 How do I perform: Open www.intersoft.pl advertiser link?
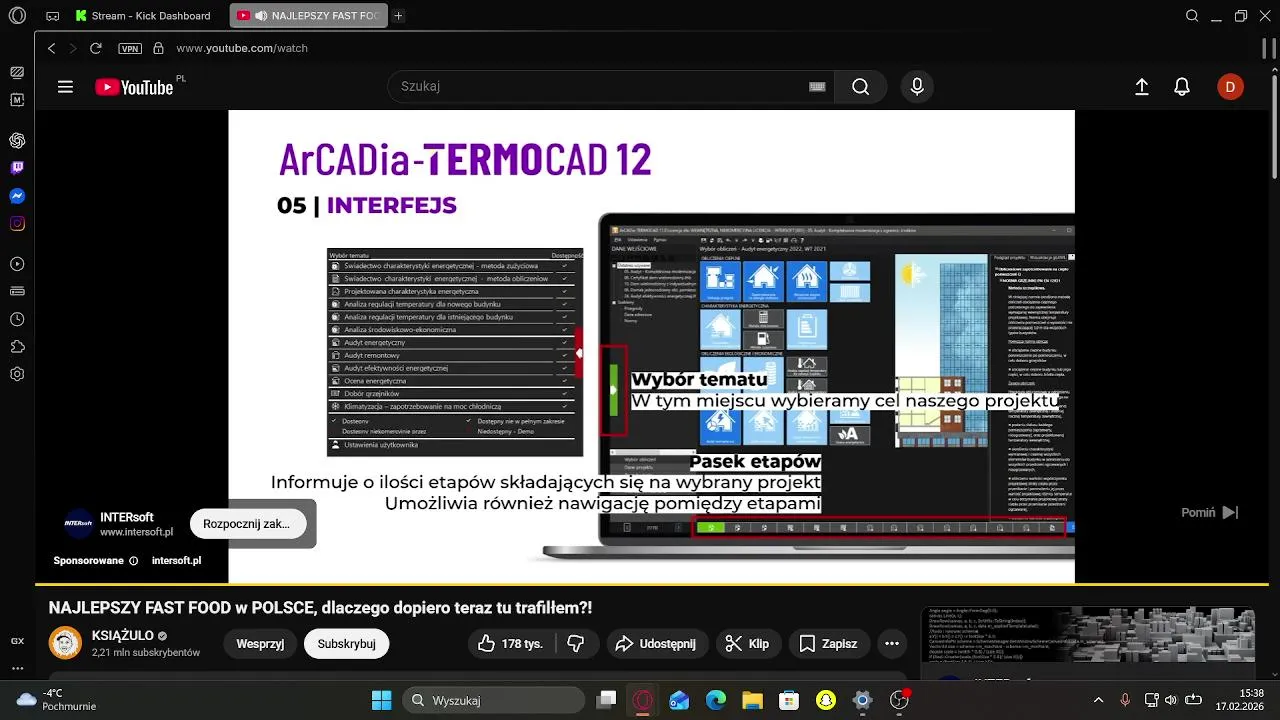click(x=136, y=532)
